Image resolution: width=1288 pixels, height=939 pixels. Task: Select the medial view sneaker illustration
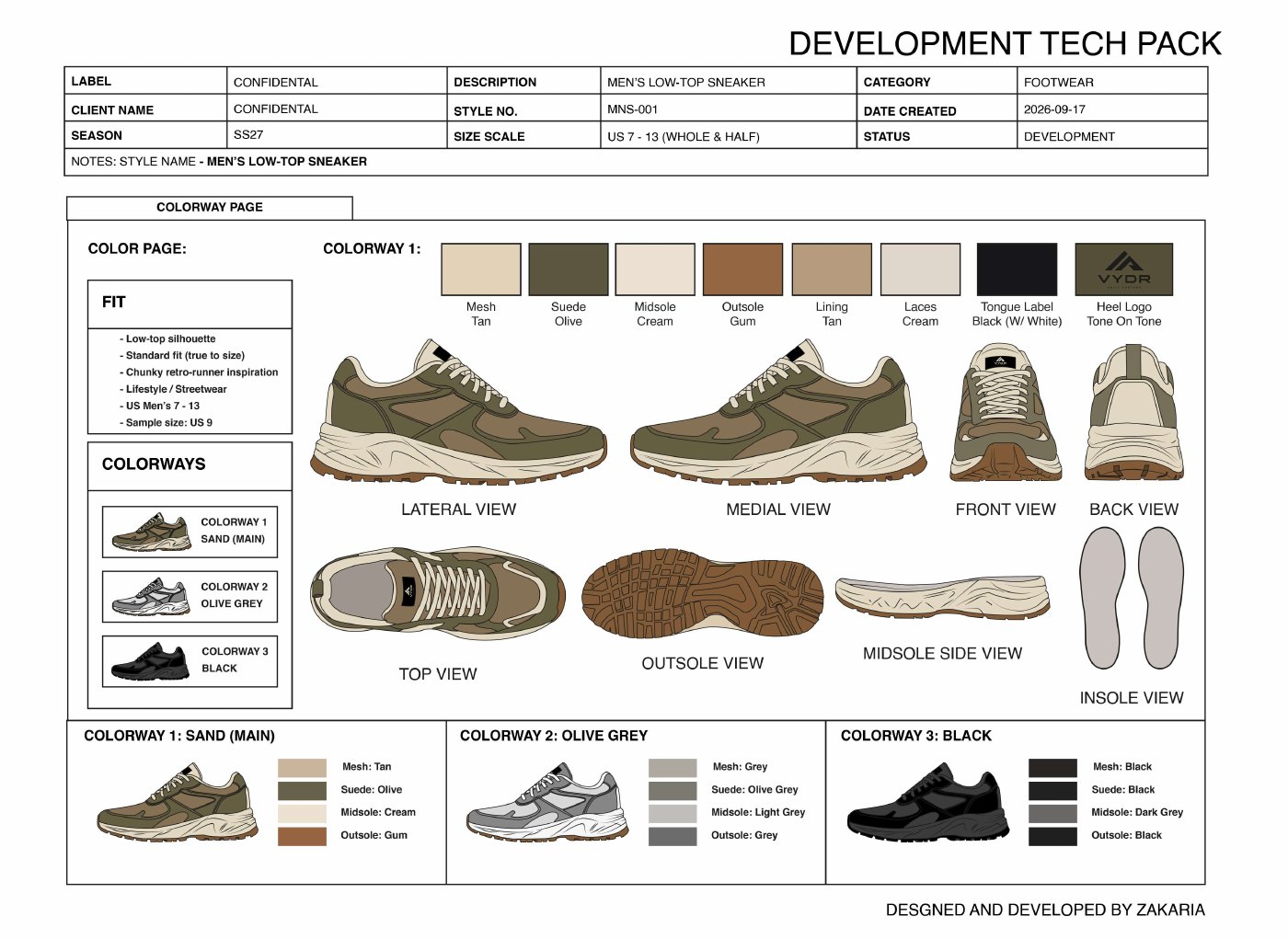pos(778,412)
